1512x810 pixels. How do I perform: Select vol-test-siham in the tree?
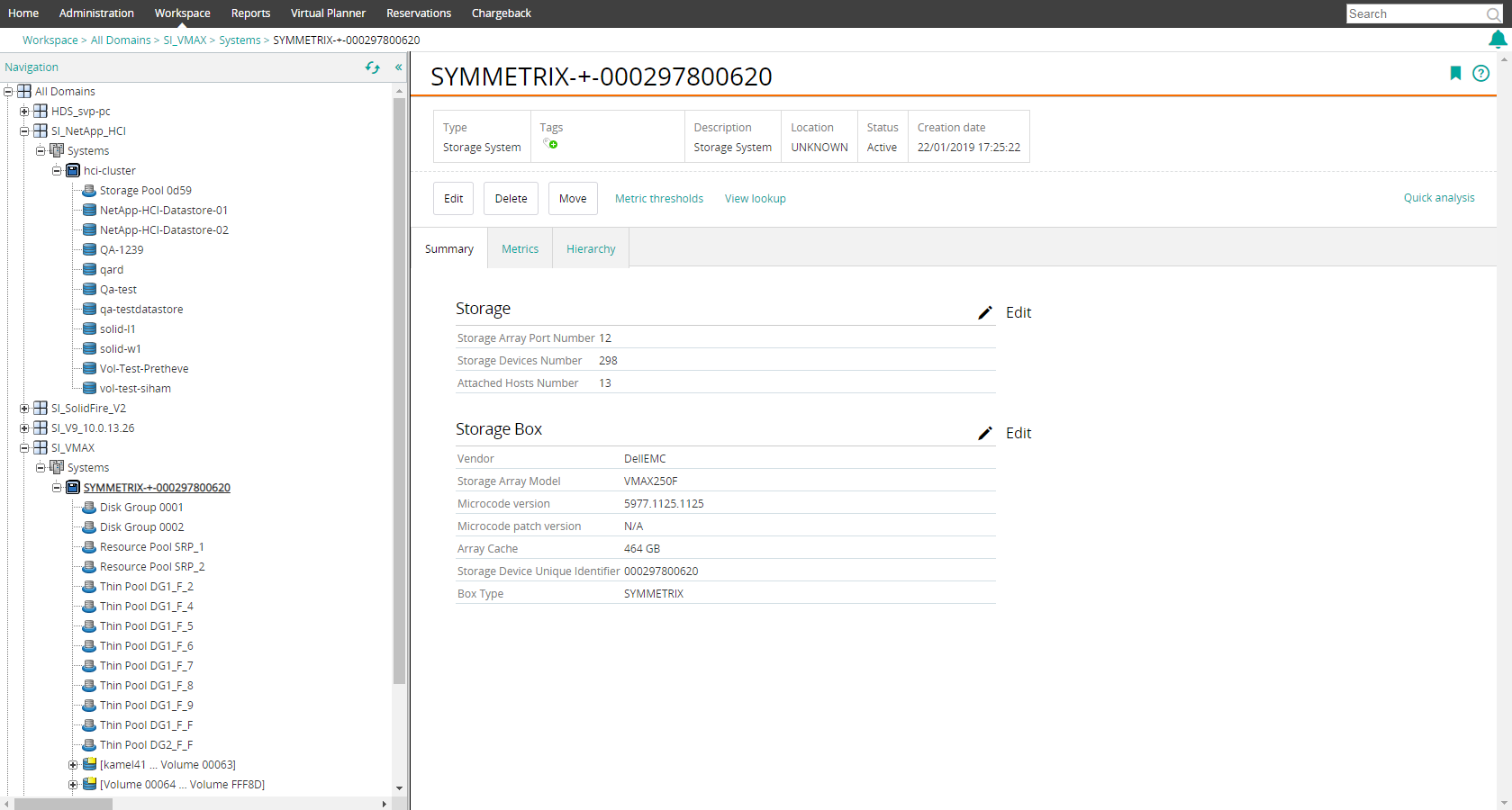(135, 389)
